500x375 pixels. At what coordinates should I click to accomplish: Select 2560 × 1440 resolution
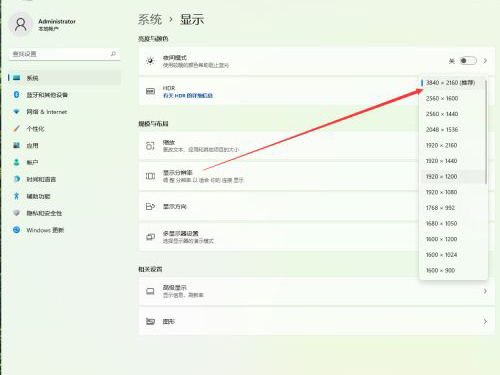tap(452, 114)
